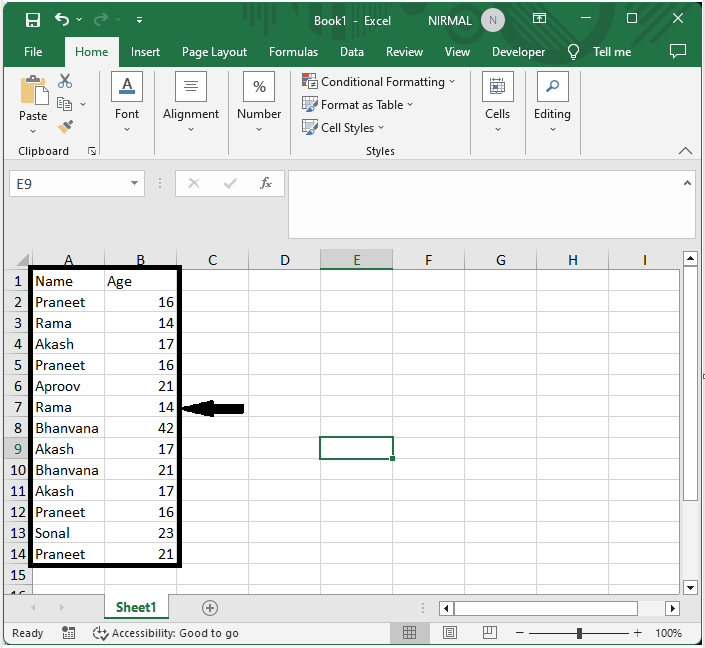
Task: Click cell containing Bhanvana in row 8
Action: 67,428
